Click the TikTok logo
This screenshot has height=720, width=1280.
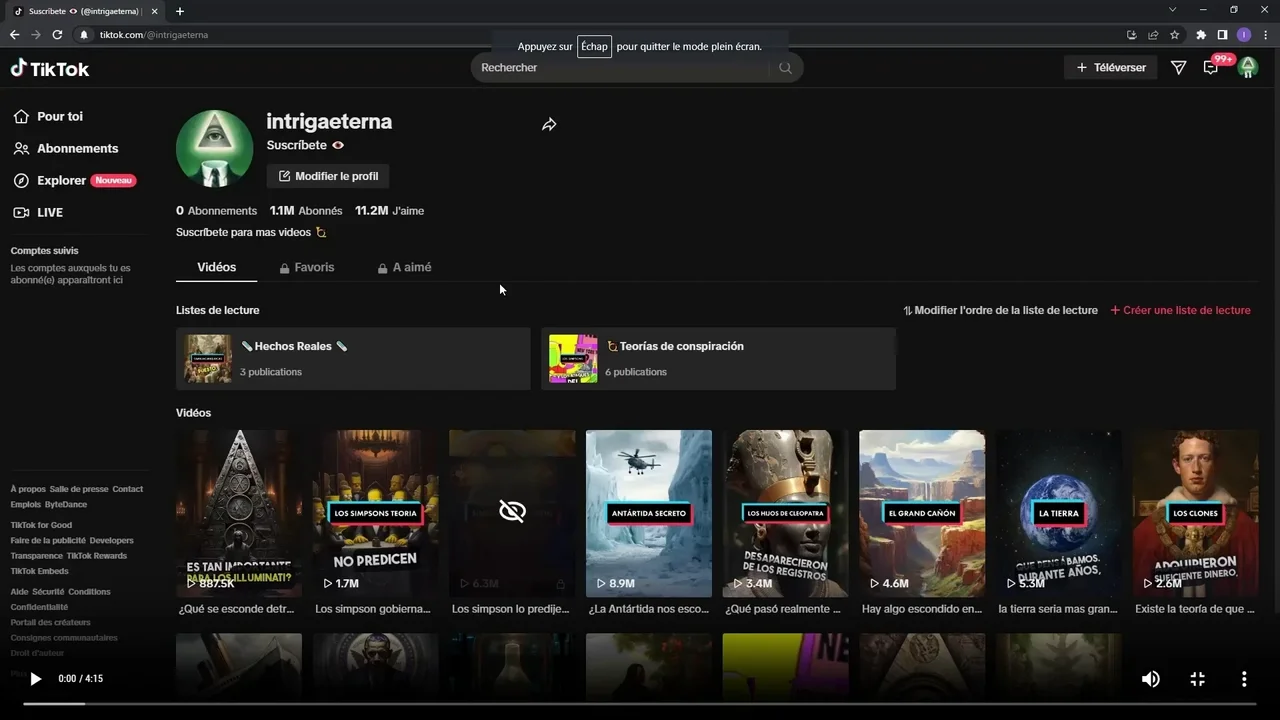50,68
